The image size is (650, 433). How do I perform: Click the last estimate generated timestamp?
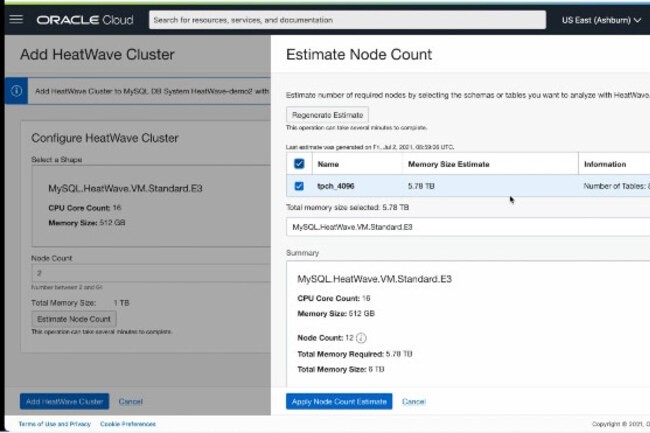(x=370, y=147)
